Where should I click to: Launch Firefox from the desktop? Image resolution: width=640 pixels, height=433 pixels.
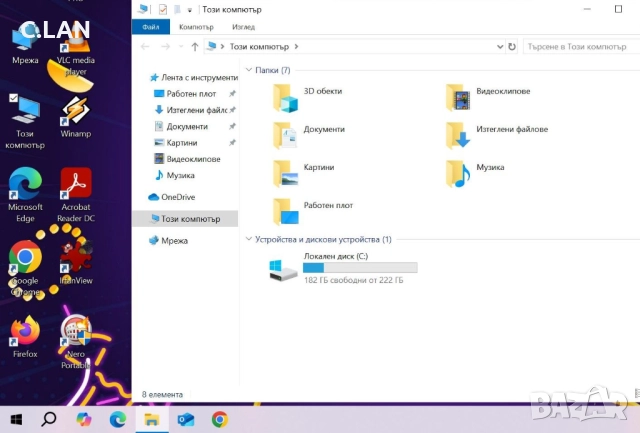(x=25, y=337)
